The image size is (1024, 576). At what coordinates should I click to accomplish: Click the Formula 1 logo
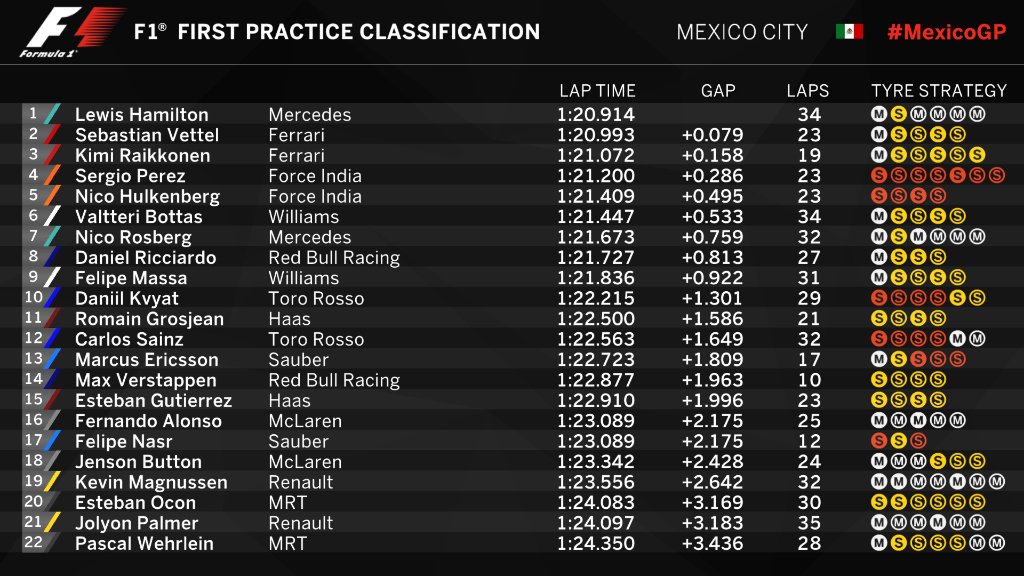pos(72,32)
